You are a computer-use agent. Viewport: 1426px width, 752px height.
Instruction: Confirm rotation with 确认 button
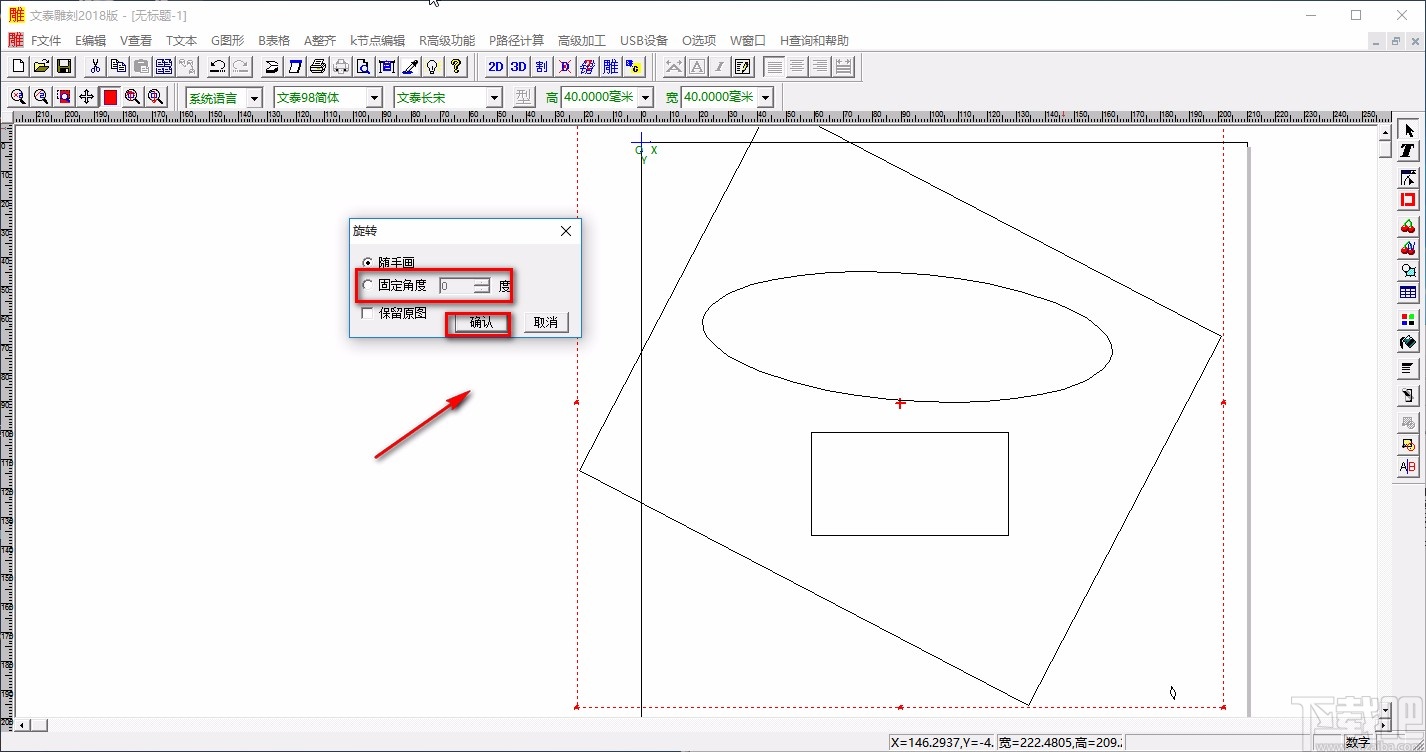coord(481,323)
